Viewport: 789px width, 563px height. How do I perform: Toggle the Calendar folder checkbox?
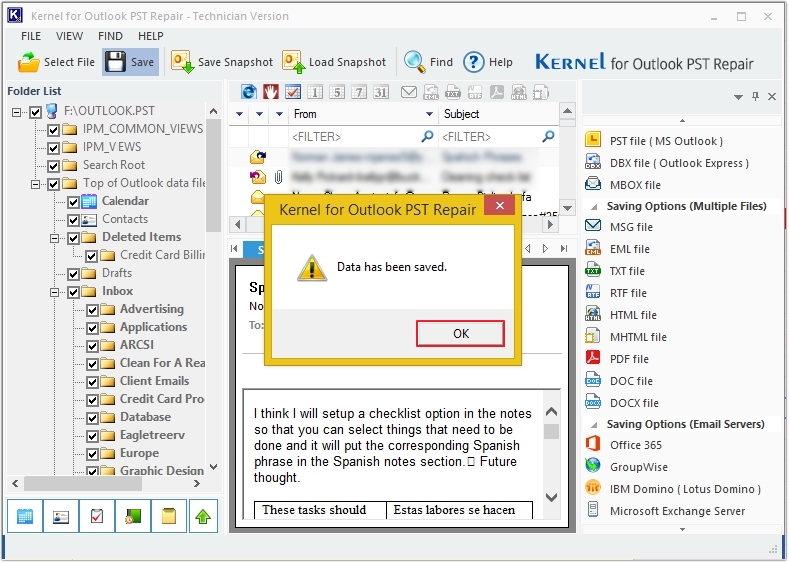(73, 202)
